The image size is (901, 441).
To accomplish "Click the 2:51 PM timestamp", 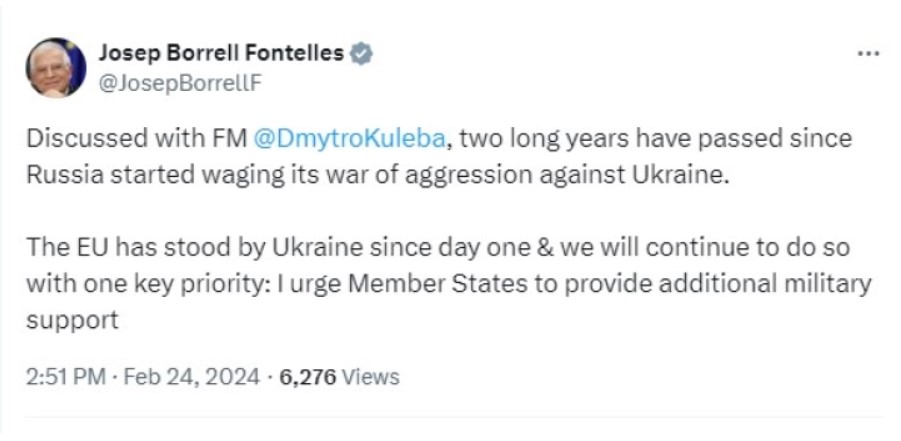I will point(60,377).
